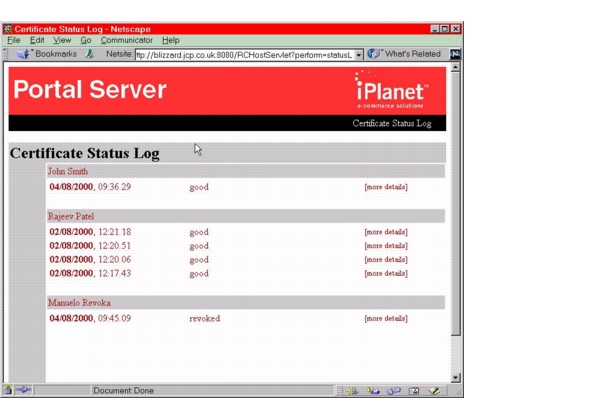Open more details for the 12:20.06 entry
The height and width of the screenshot is (401, 610).
pyautogui.click(x=386, y=260)
